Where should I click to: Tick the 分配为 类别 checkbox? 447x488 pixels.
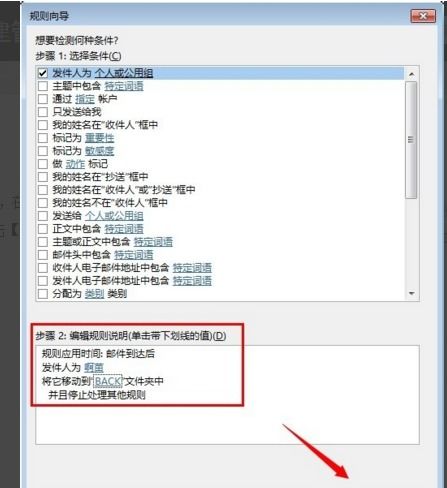[43, 294]
